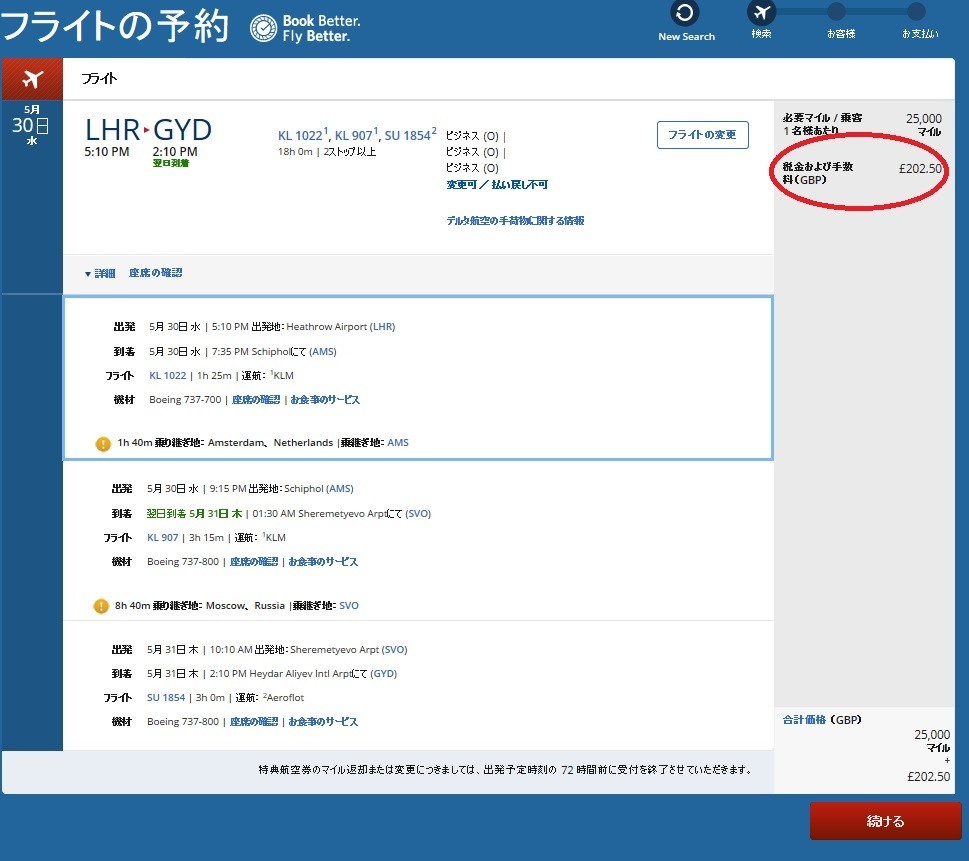Click flight number KL 907 in header
This screenshot has height=861, width=969.
[x=353, y=135]
